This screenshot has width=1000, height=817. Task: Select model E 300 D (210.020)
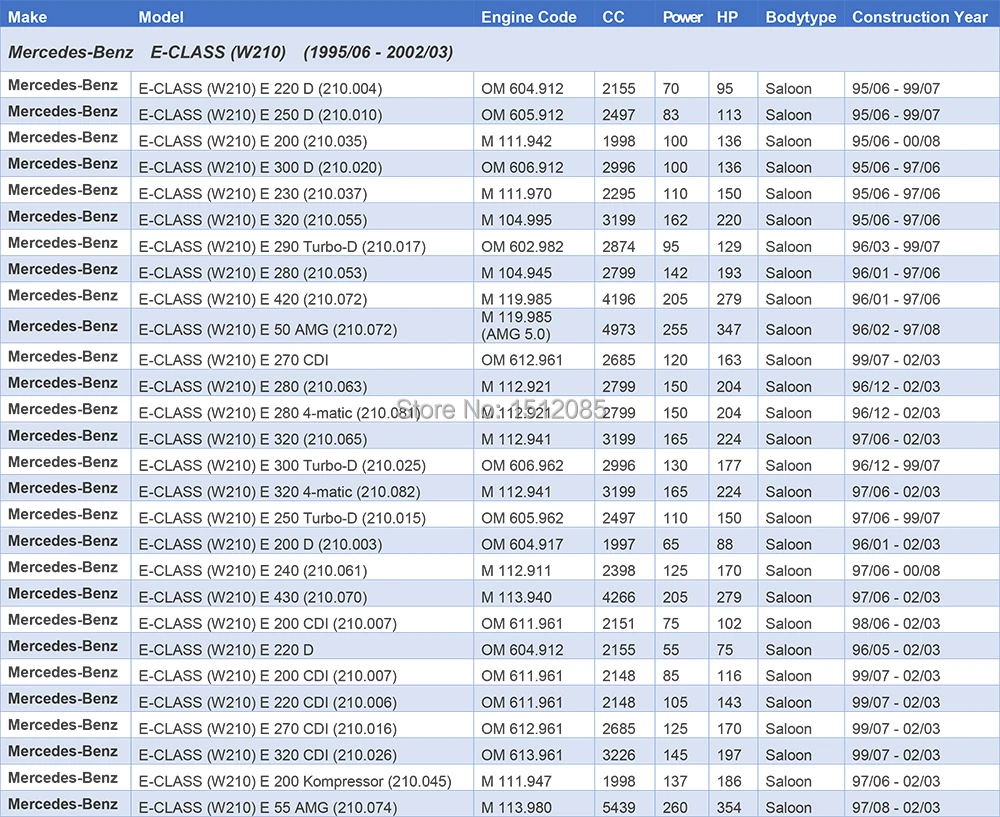pos(260,167)
